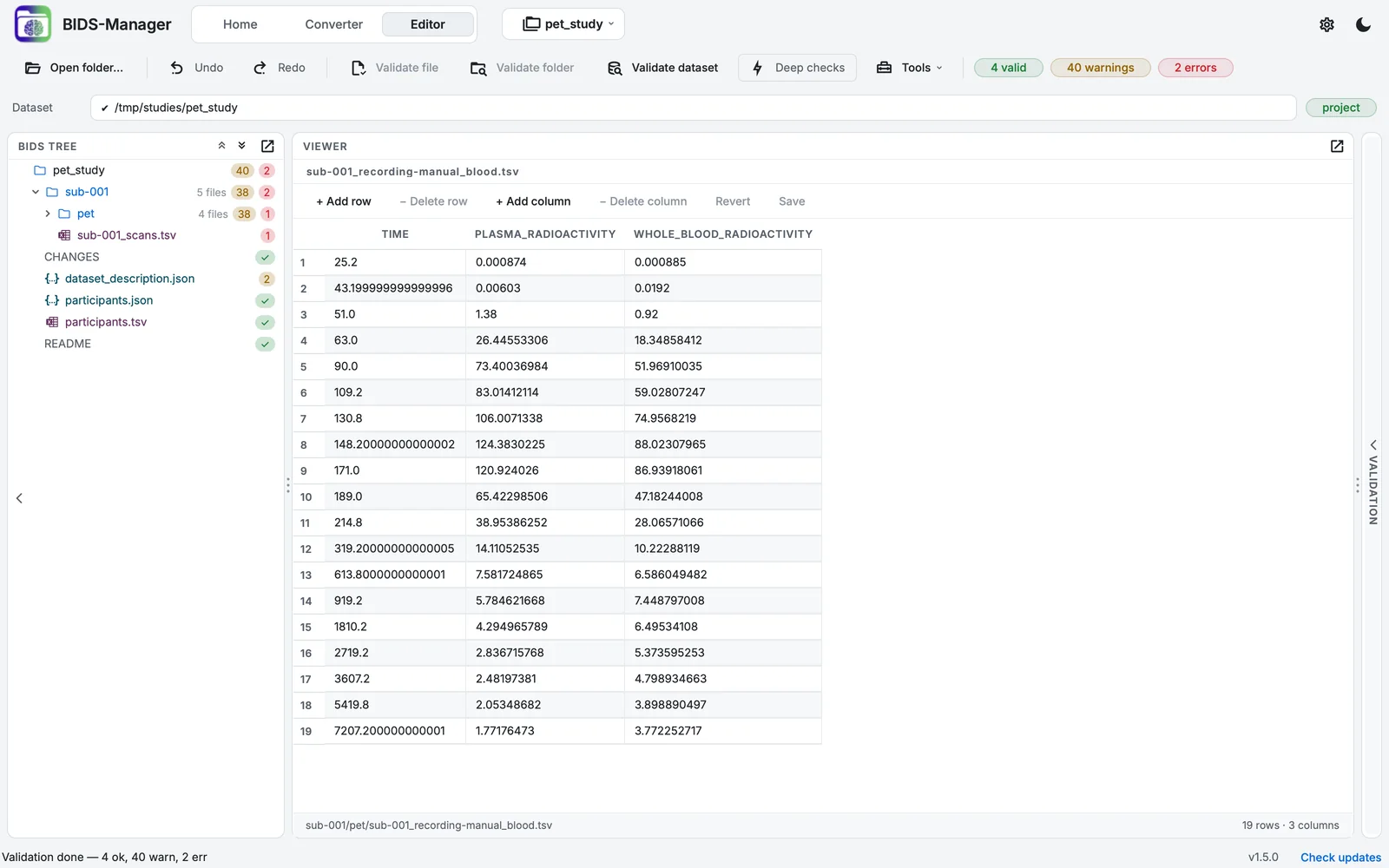Select the CHANGES file

tap(72, 257)
